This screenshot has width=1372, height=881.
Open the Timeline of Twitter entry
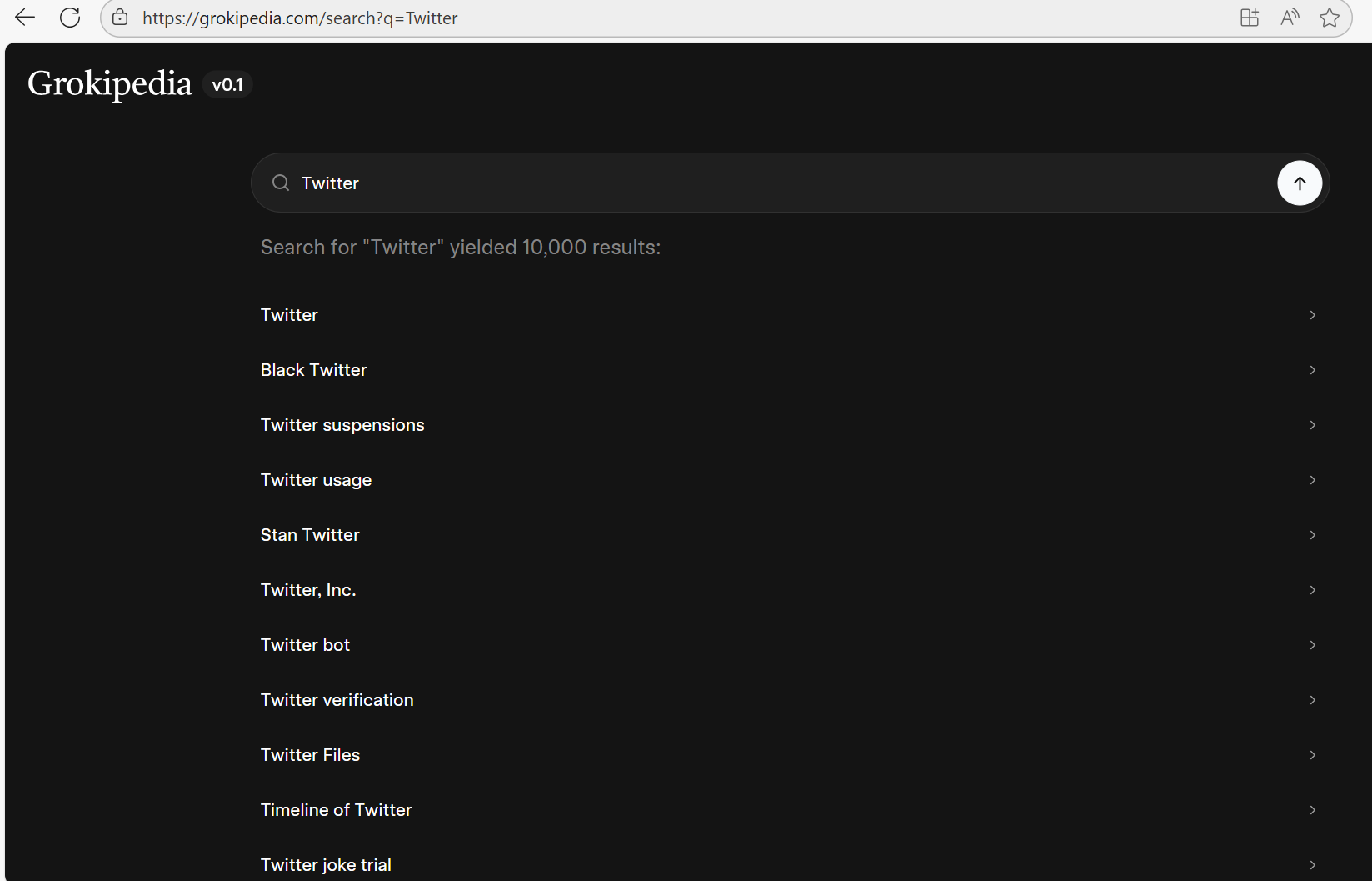pos(336,810)
